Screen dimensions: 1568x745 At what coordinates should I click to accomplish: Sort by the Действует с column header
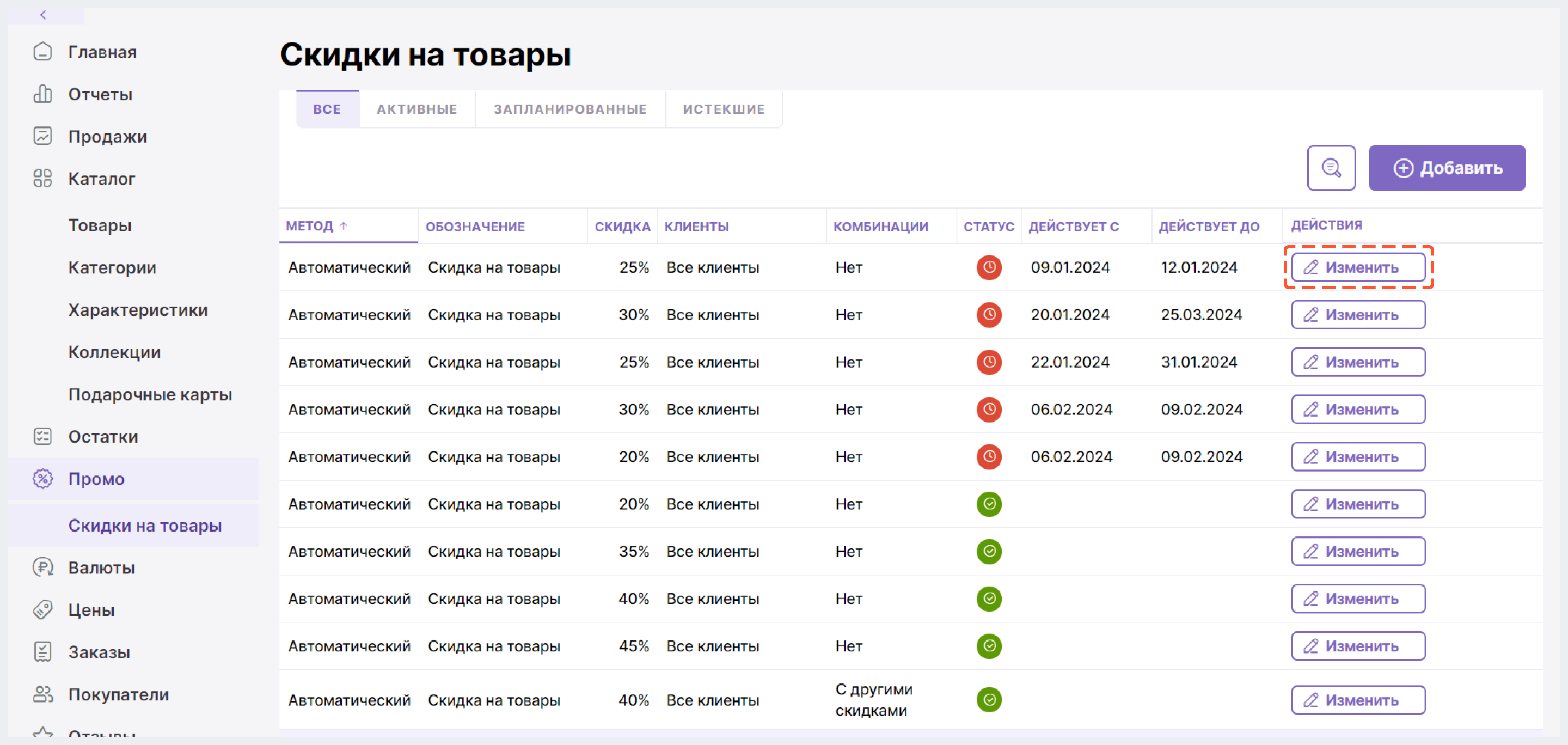(x=1073, y=227)
